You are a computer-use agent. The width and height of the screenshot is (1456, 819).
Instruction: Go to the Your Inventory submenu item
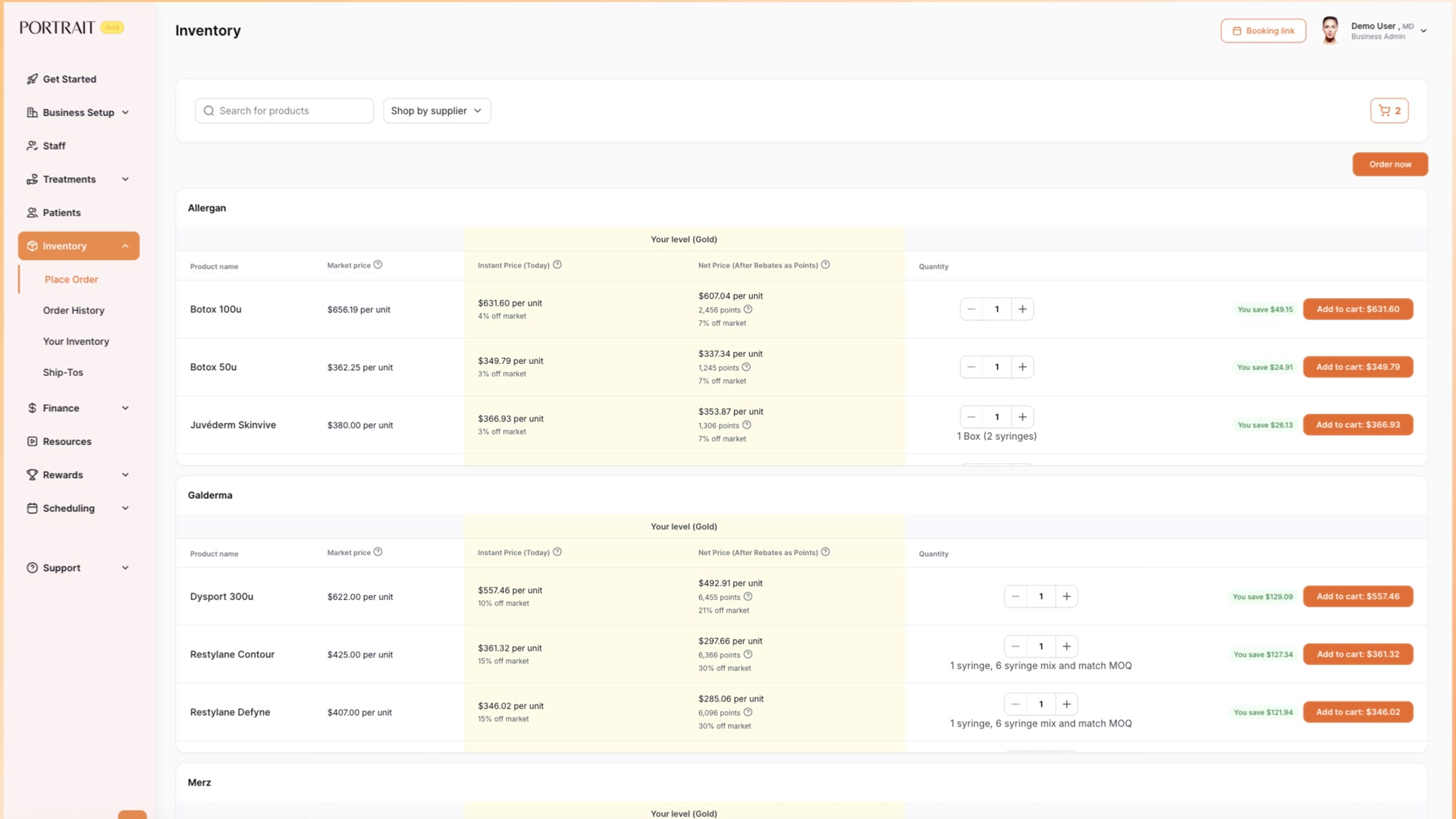coord(76,341)
